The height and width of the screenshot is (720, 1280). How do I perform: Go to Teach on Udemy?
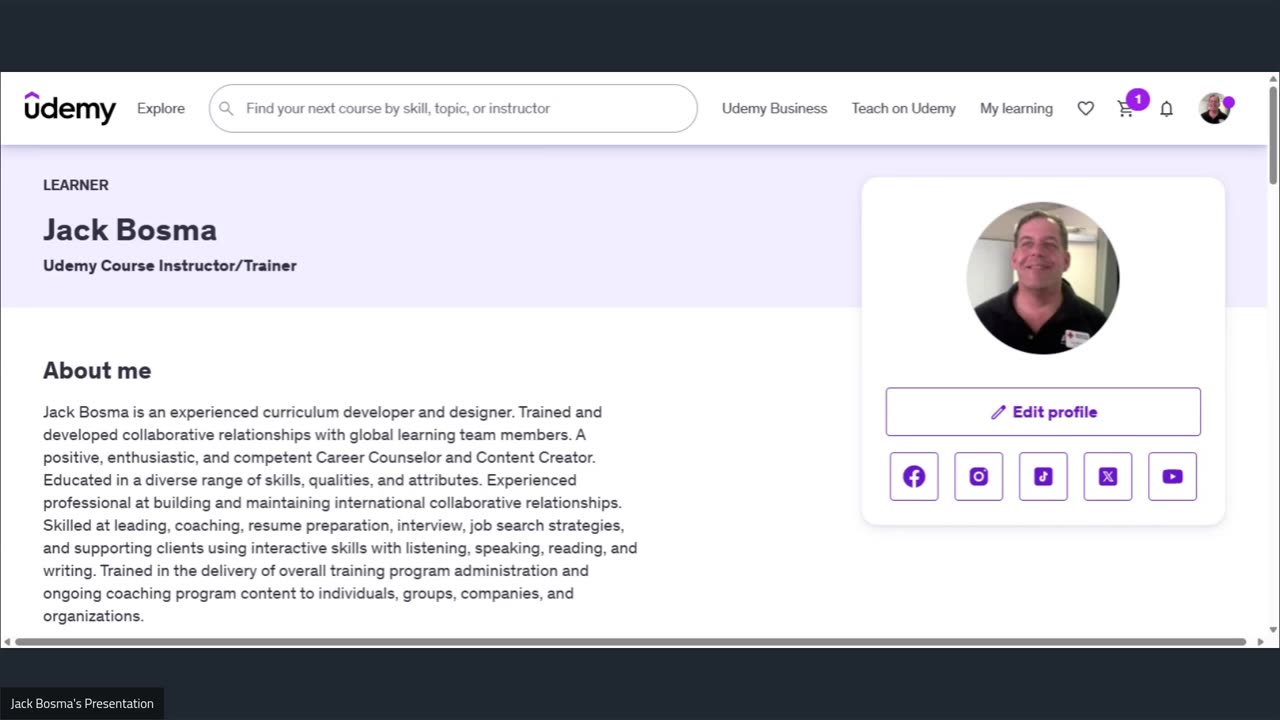(903, 108)
